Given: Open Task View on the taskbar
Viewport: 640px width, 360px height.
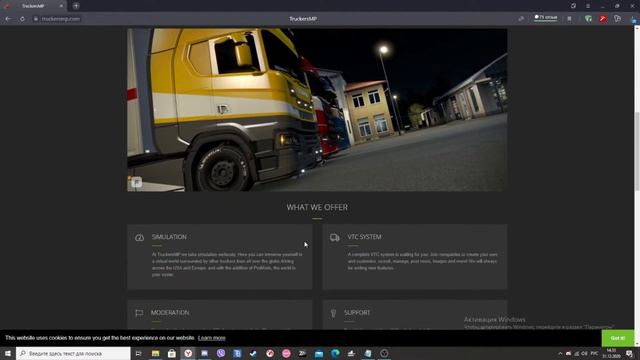Looking at the screenshot, I should click(138, 353).
